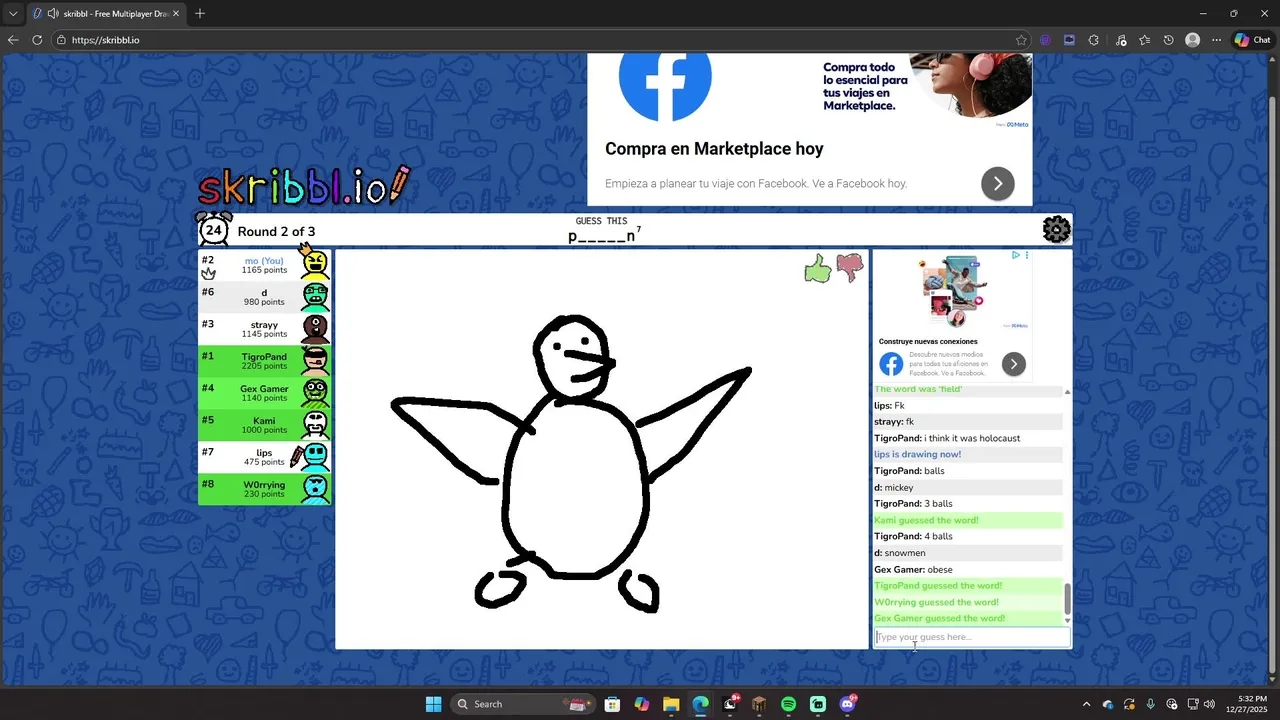Viewport: 1280px width, 720px height.
Task: Add page to favorites star
Action: coord(1021,40)
